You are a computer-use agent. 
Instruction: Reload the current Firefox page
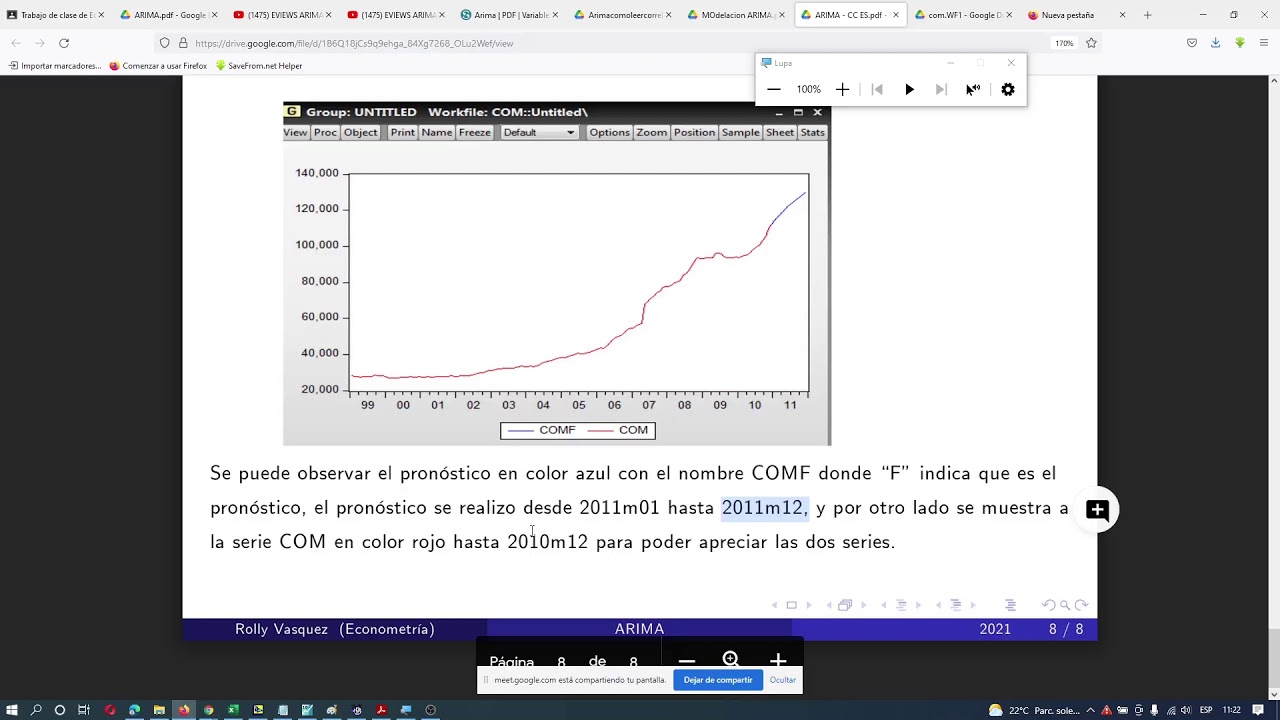point(64,43)
